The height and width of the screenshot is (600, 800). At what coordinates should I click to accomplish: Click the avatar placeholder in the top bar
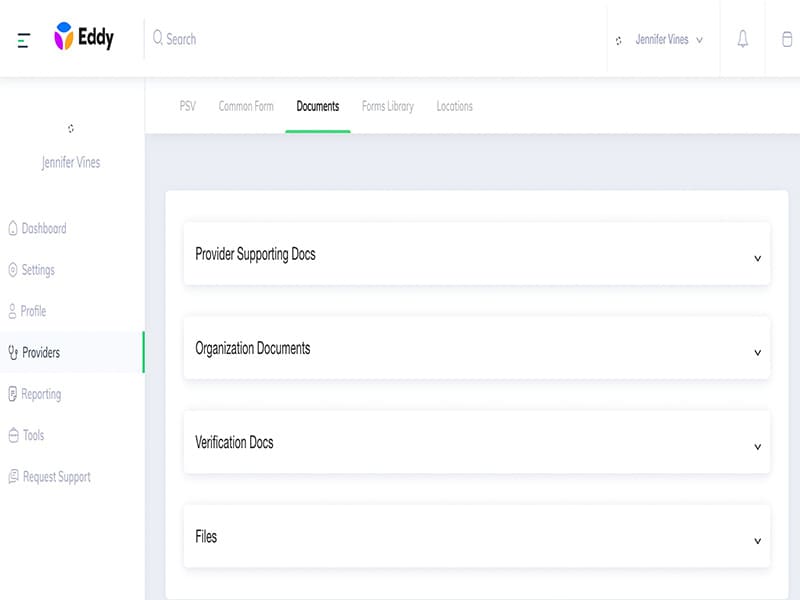tap(618, 41)
